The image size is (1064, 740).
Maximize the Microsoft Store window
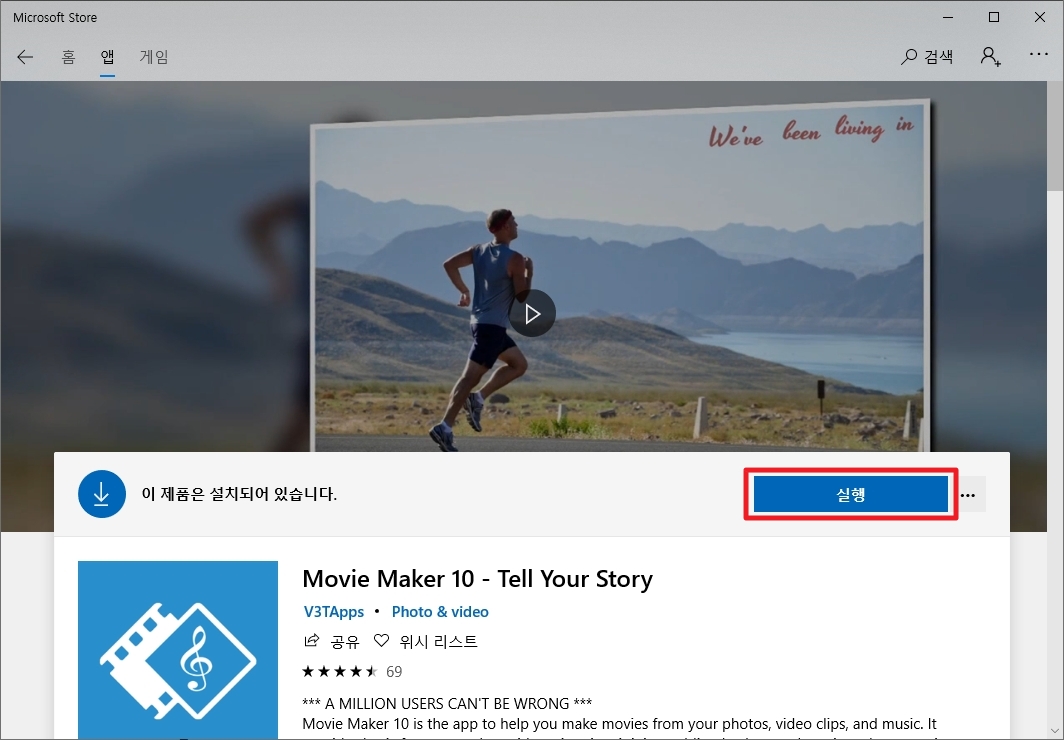point(993,18)
